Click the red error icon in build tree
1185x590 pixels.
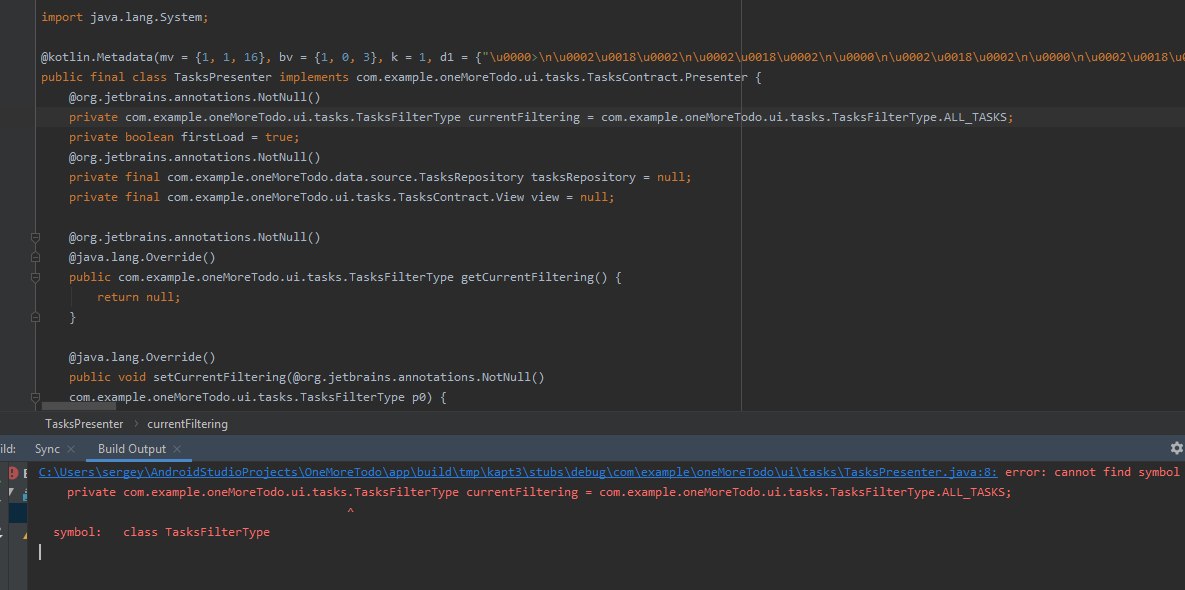coord(13,473)
